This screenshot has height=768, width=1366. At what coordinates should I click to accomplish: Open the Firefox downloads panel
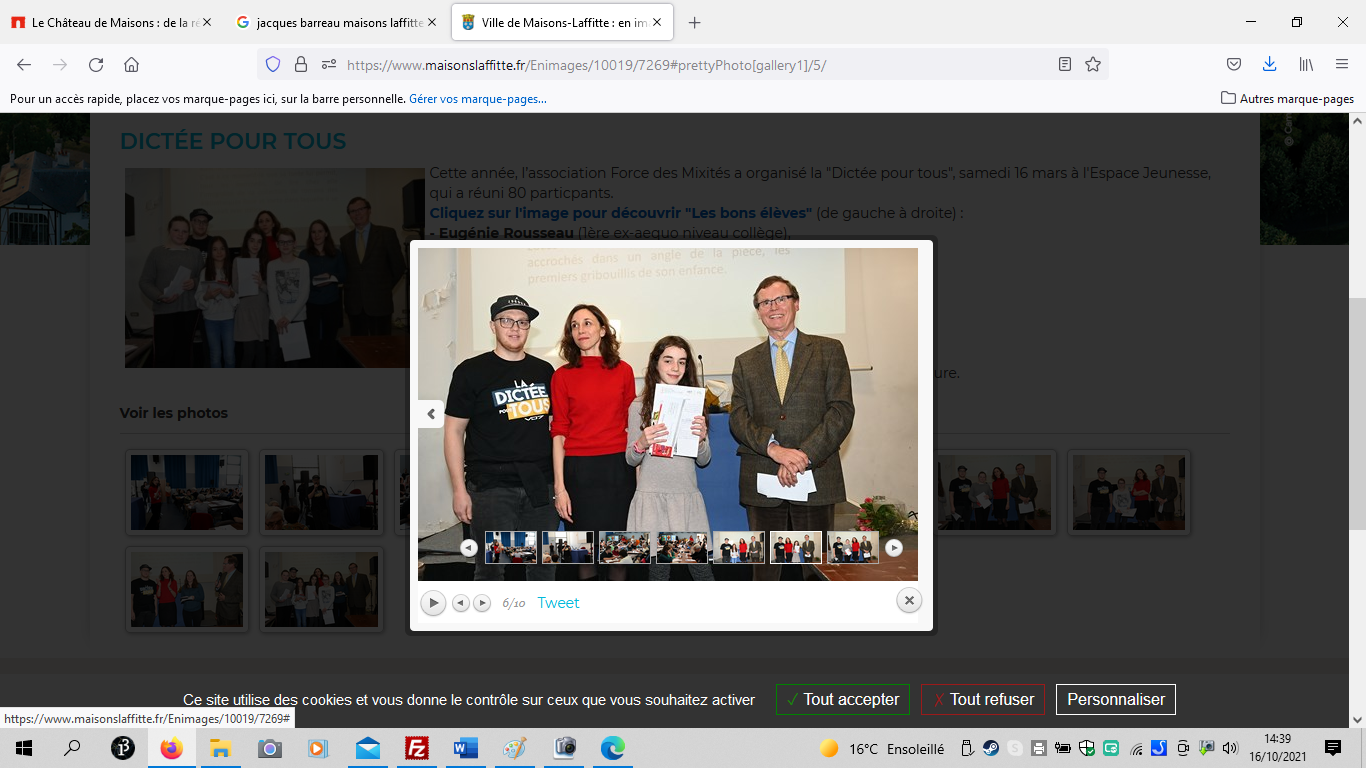point(1269,64)
